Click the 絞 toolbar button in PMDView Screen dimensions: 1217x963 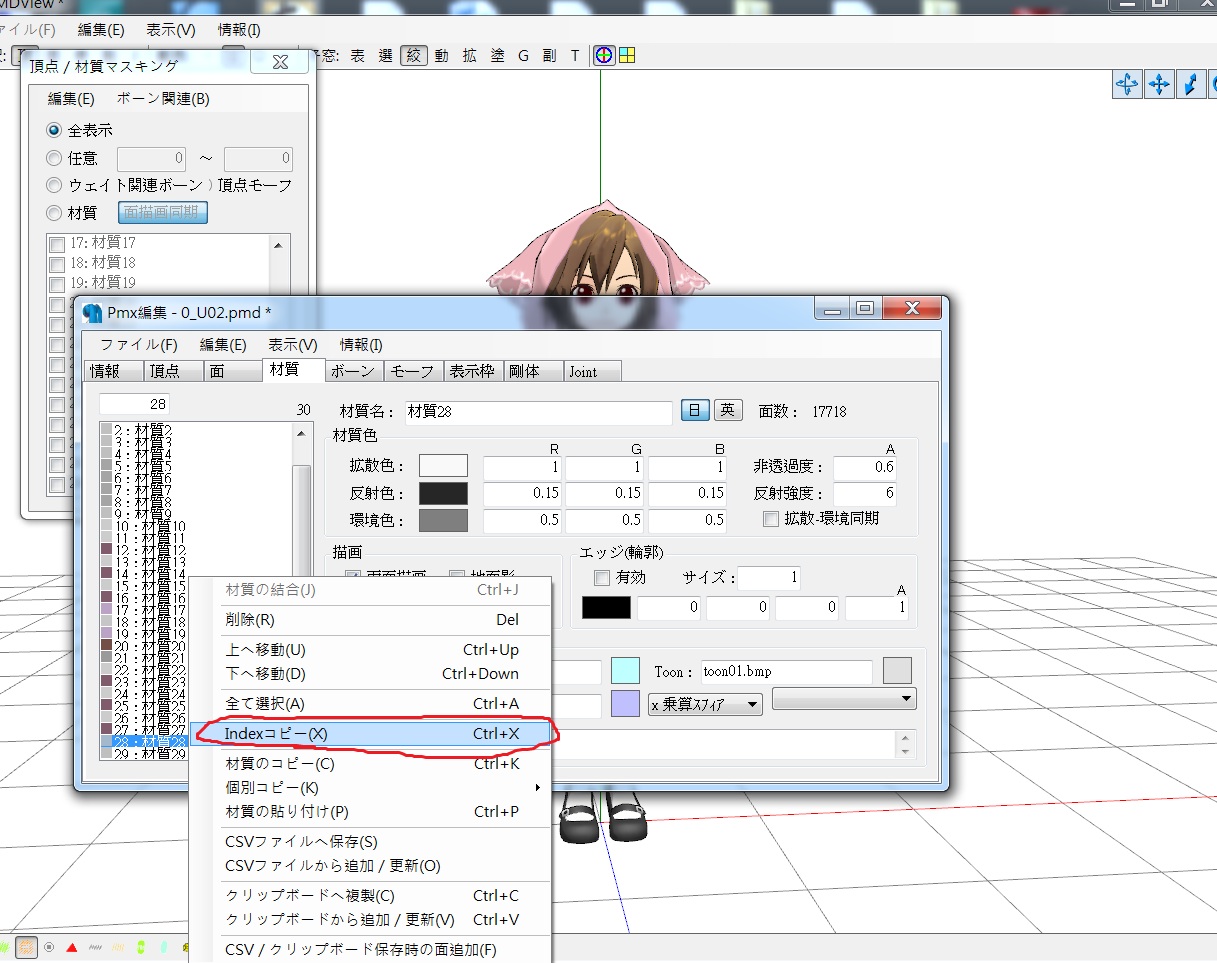click(x=414, y=56)
